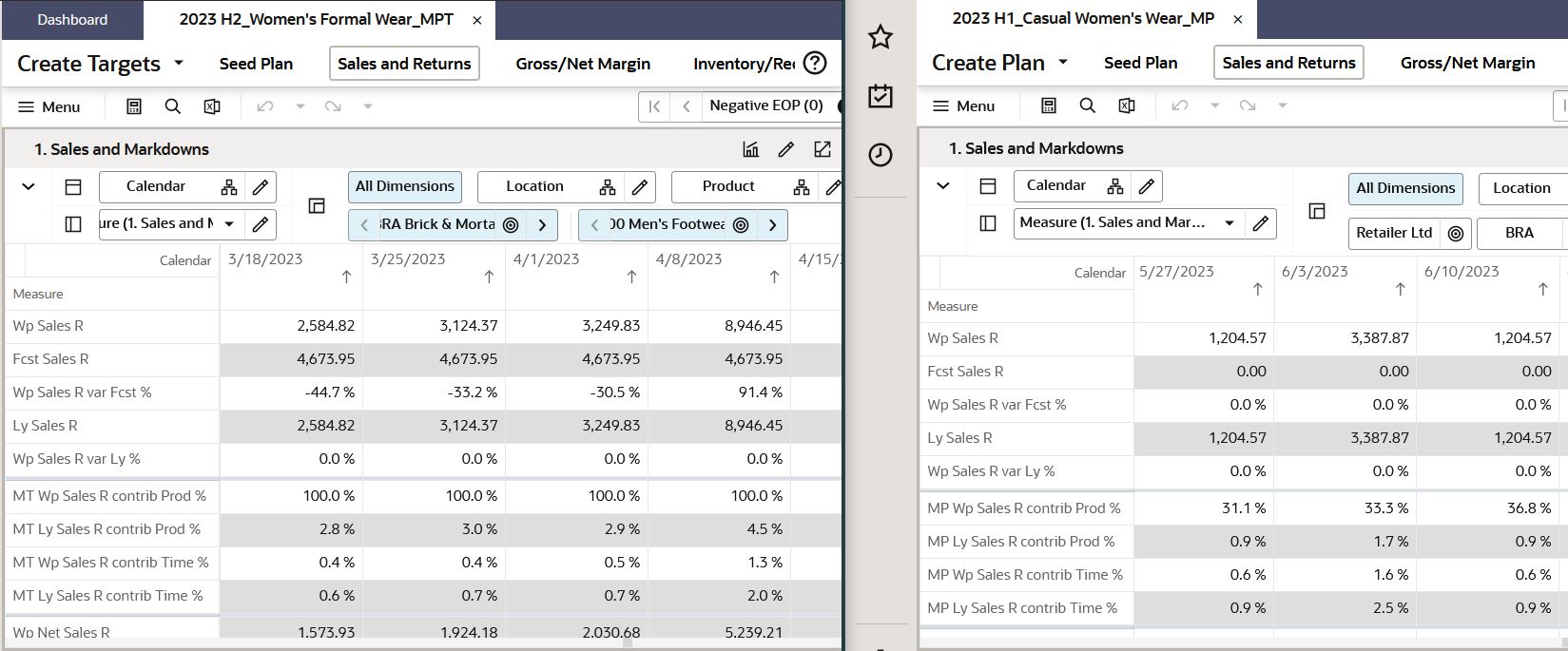This screenshot has height=651, width=1568.
Task: Click the pencil next to Location in left window
Action: [x=639, y=187]
